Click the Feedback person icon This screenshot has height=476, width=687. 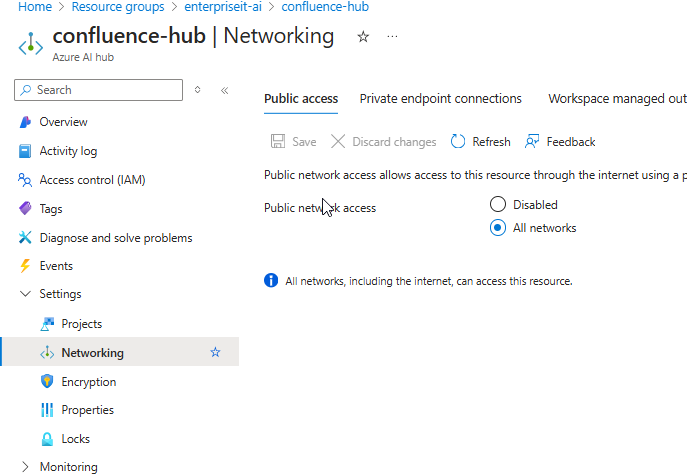pyautogui.click(x=532, y=142)
